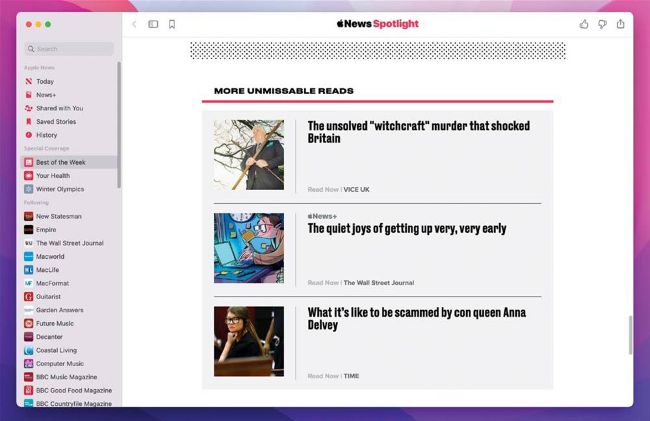Save the story with the bookmark icon
Screen dimensions: 650x421
(172, 24)
